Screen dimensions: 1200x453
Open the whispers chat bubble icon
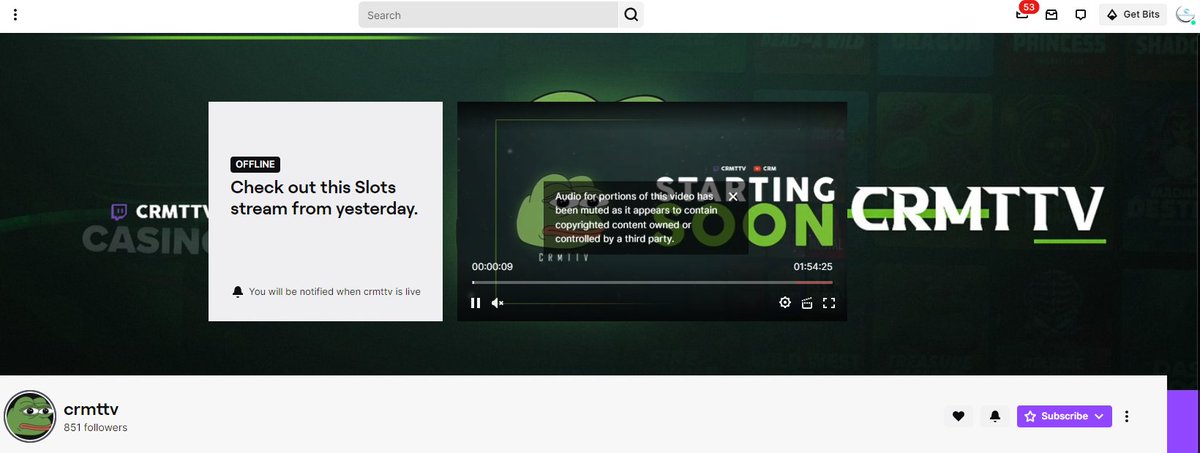pyautogui.click(x=1081, y=15)
